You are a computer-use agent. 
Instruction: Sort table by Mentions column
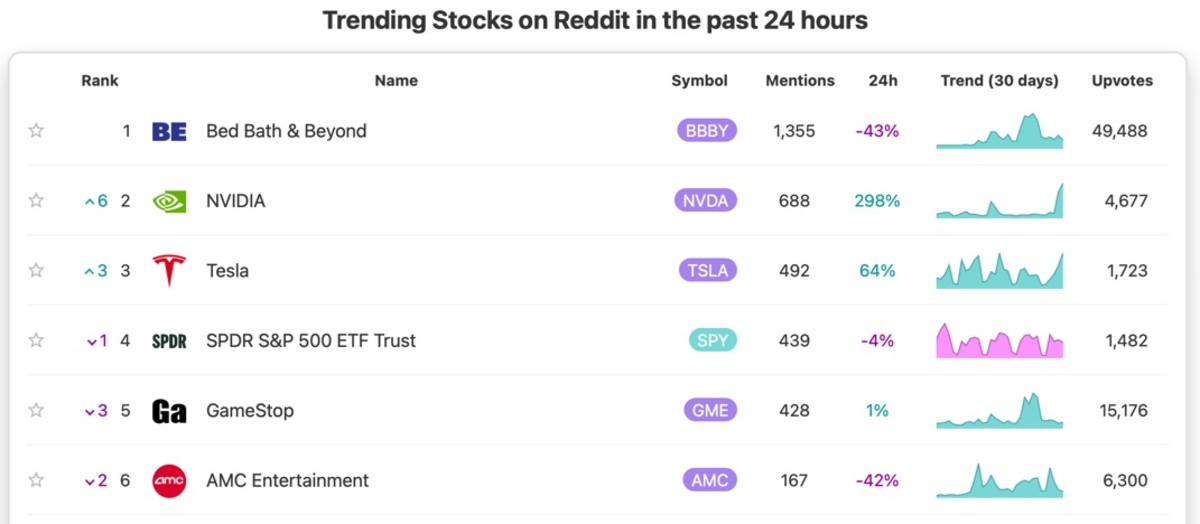(800, 81)
